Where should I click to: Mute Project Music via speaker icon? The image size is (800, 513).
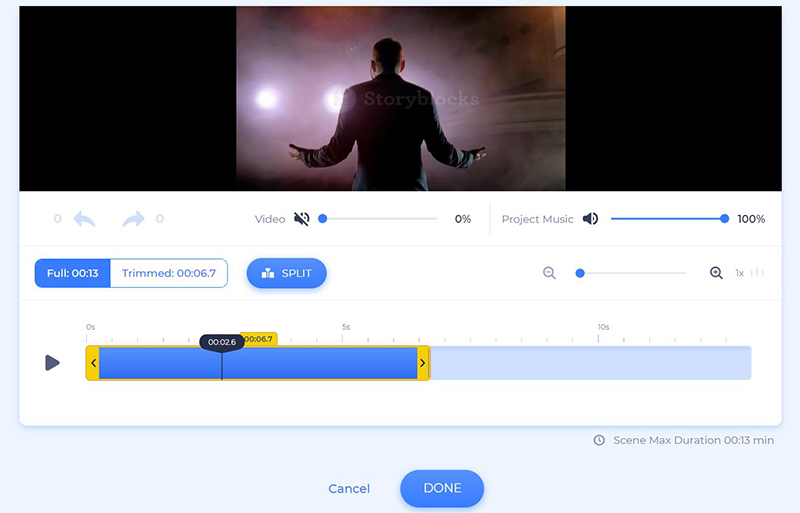(591, 219)
